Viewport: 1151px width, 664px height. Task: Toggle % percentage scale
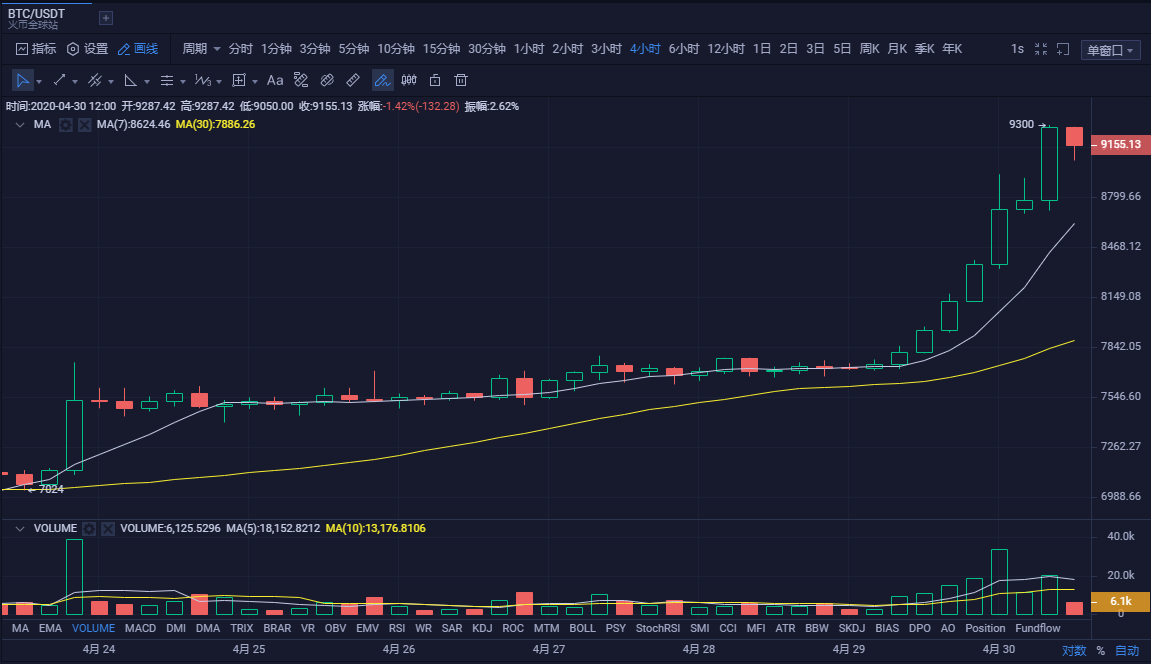pos(1100,650)
